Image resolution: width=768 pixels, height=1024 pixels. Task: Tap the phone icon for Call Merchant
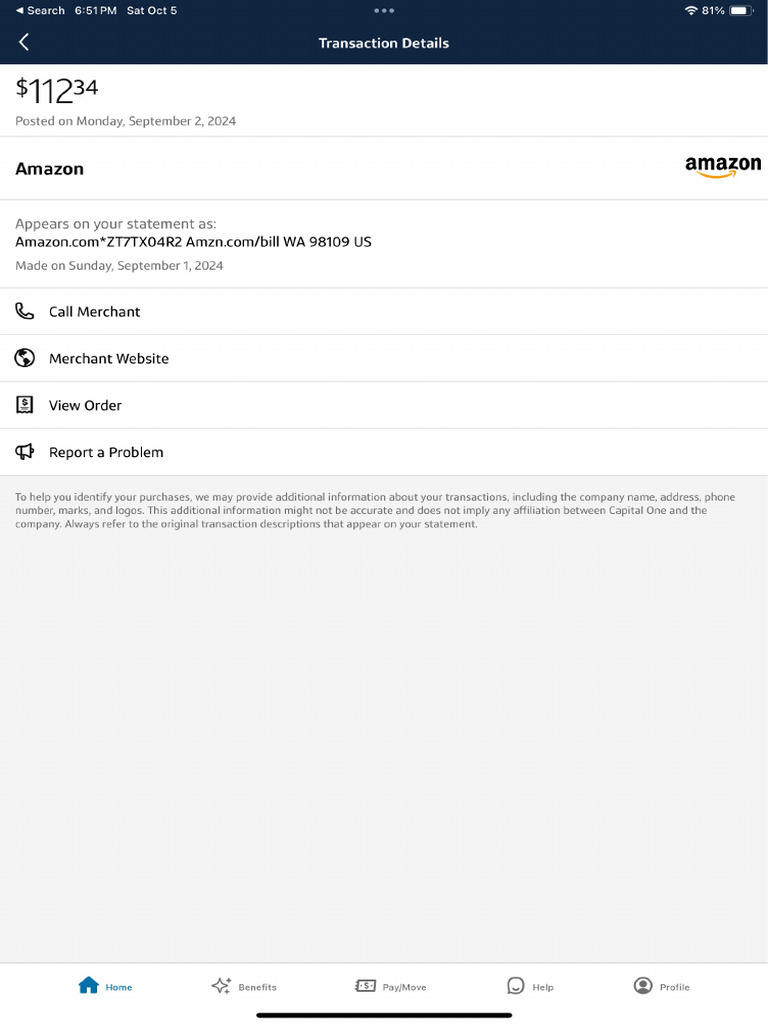point(25,311)
